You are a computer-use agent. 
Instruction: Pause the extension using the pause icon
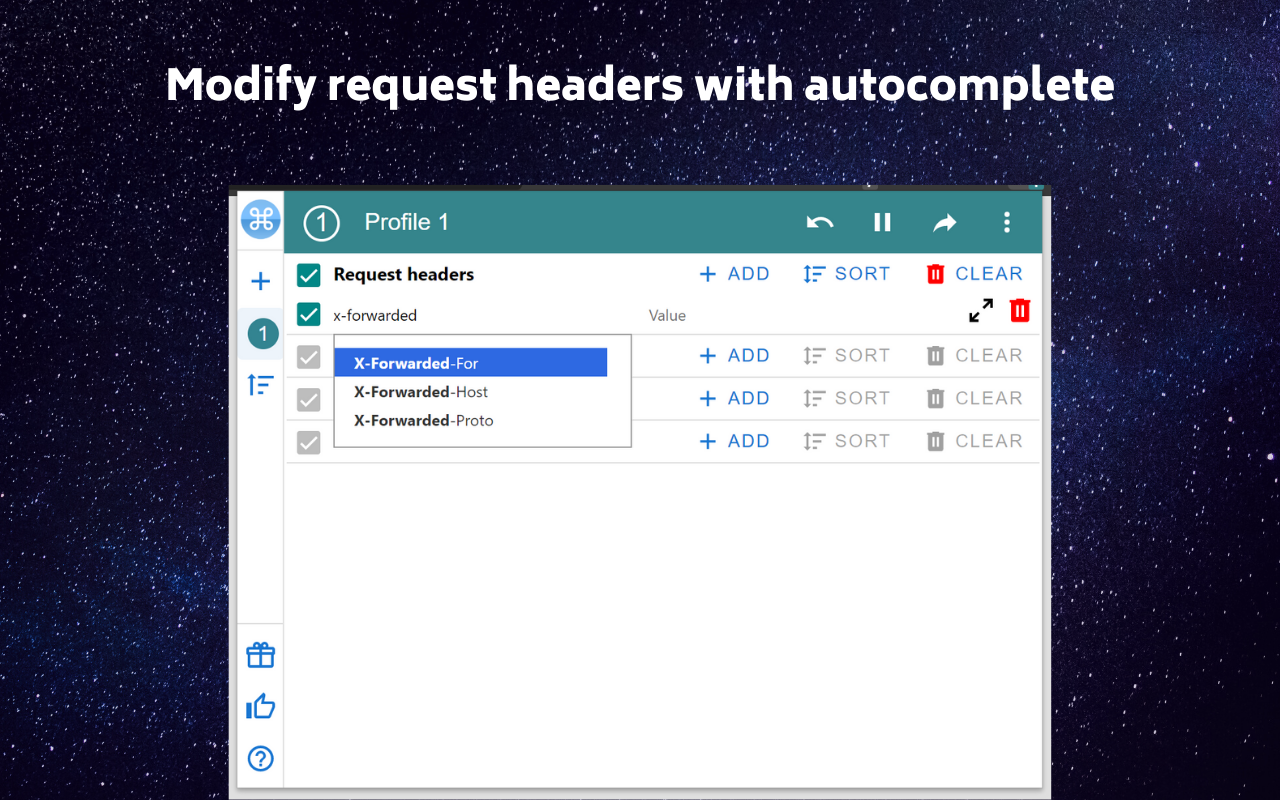[882, 222]
